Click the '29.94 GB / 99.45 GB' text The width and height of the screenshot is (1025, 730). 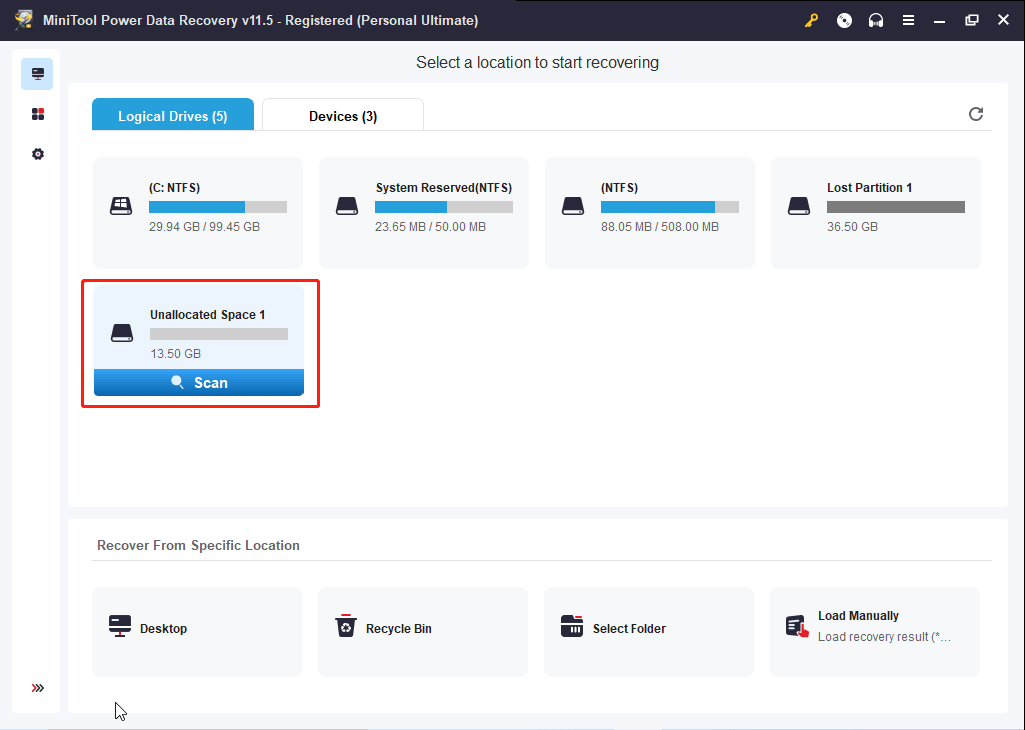(205, 227)
